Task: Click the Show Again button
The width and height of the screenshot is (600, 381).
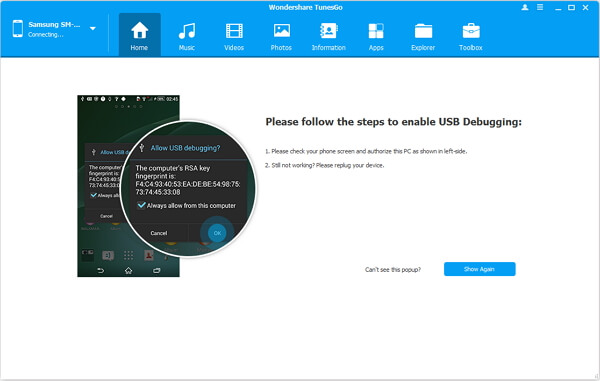Action: pos(479,269)
